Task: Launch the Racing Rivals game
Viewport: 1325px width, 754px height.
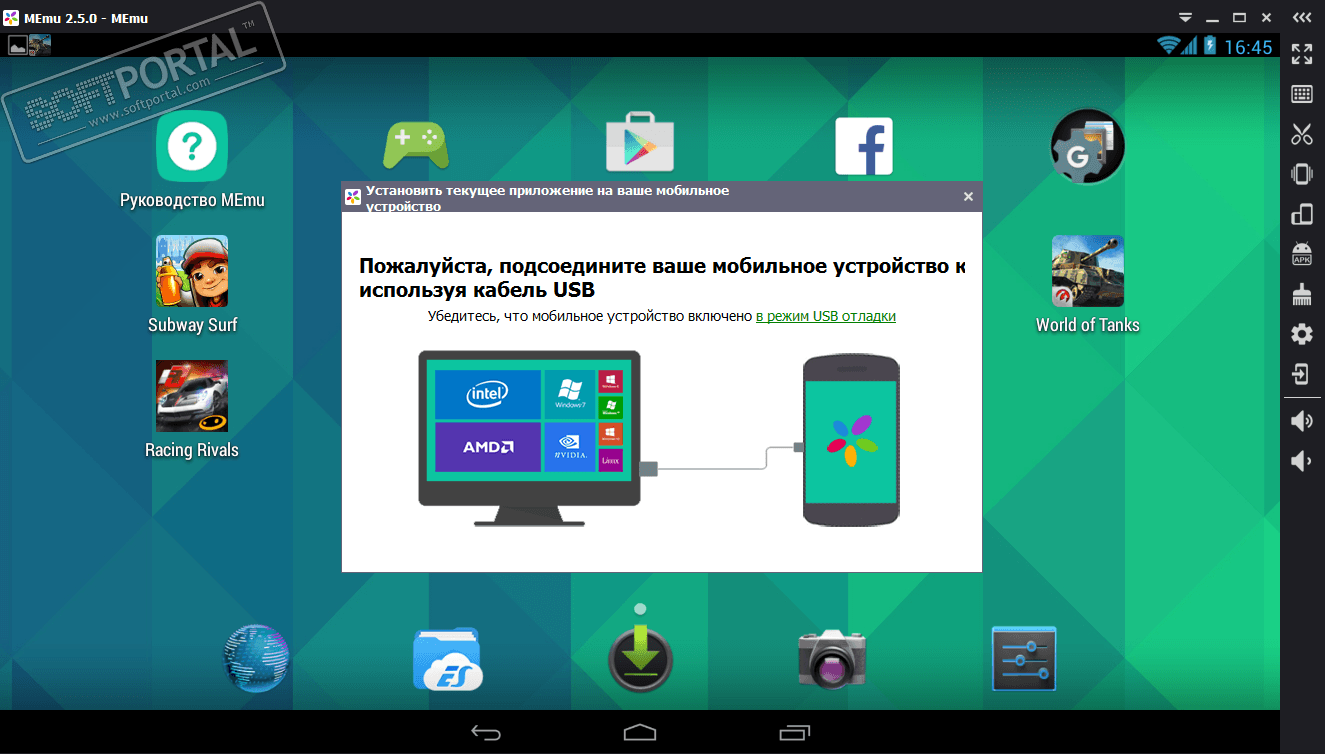Action: click(192, 409)
